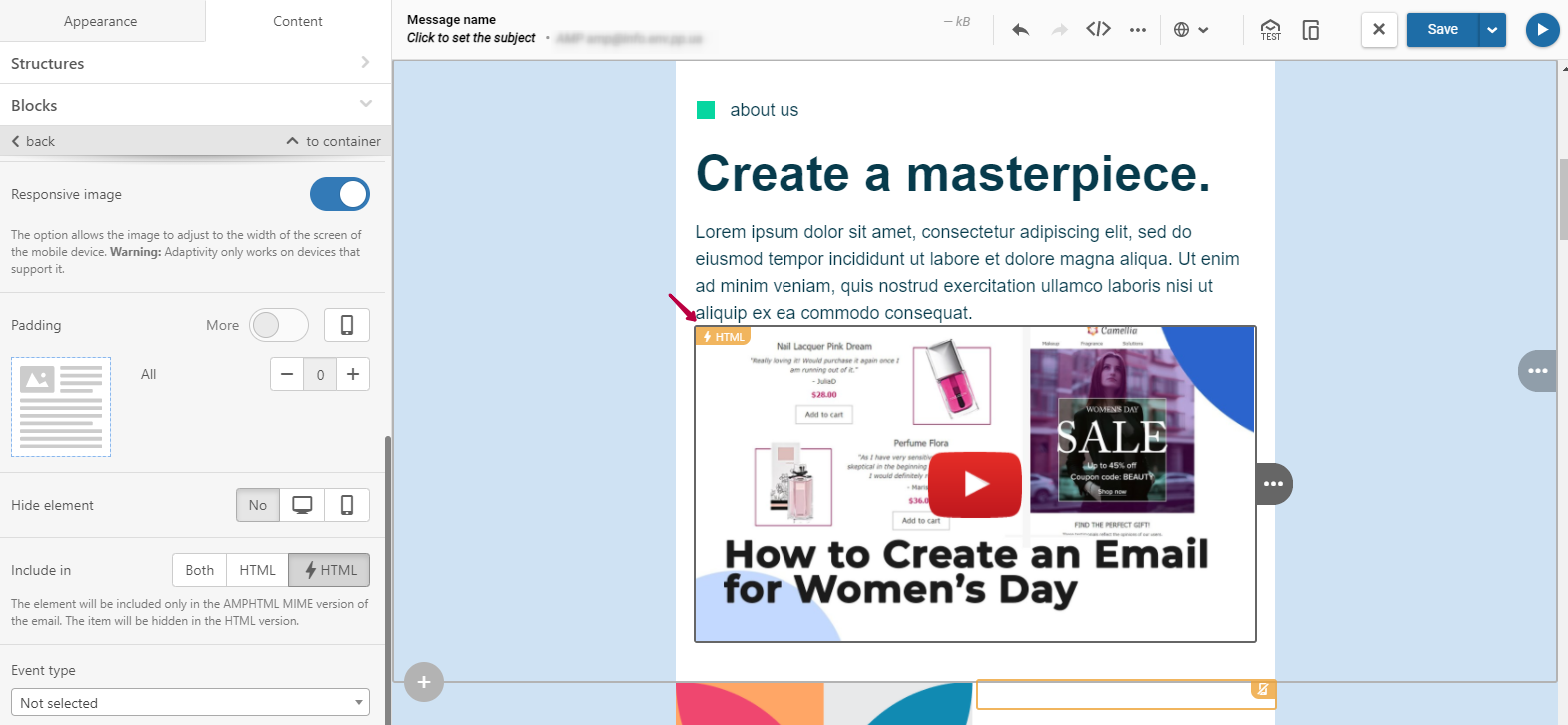
Task: Save the email template
Action: click(x=1442, y=29)
